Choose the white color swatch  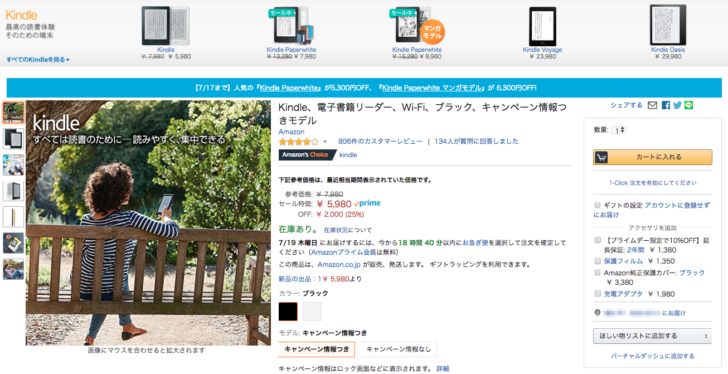click(312, 311)
